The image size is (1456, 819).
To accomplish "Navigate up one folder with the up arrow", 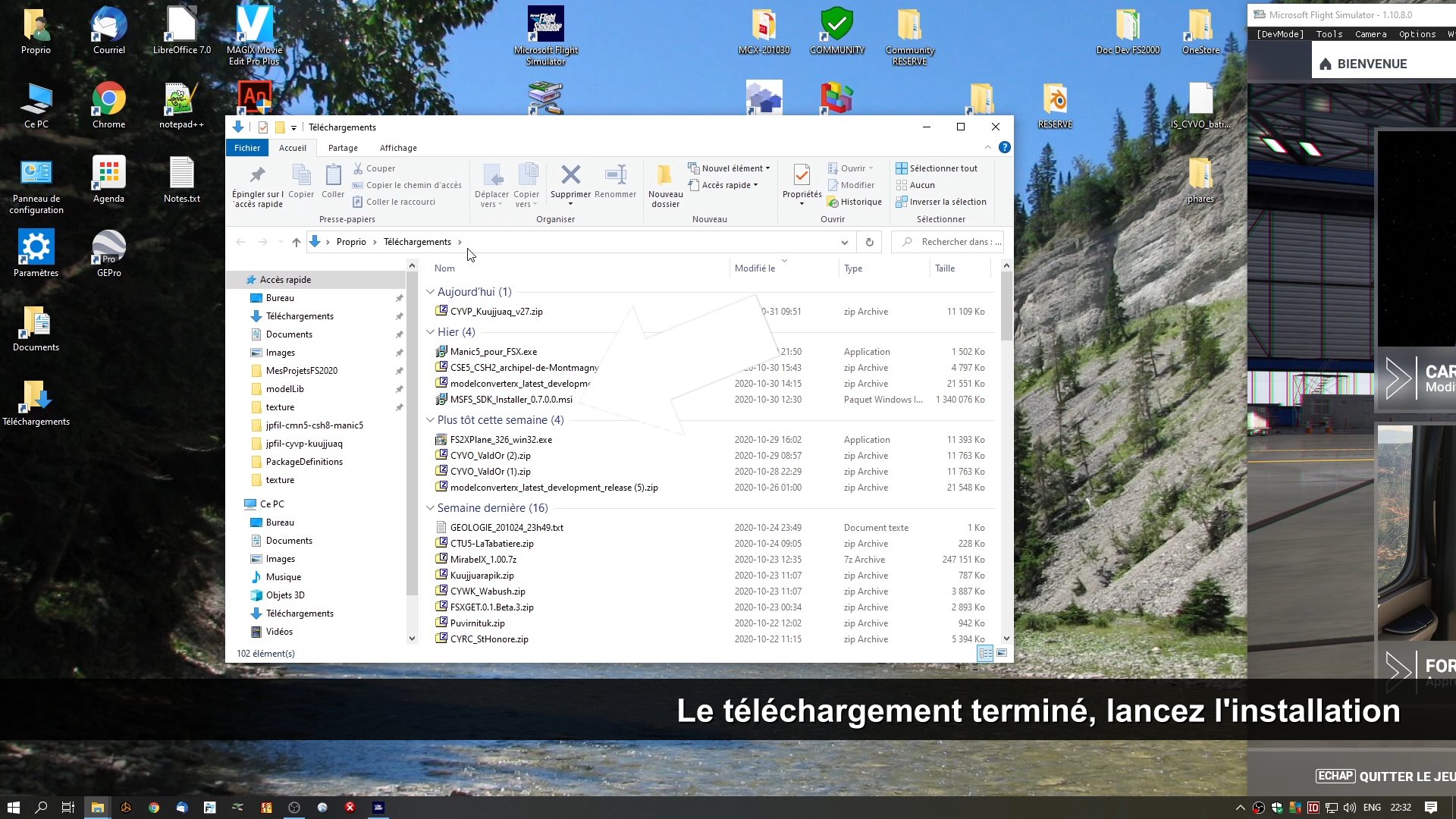I will (297, 242).
